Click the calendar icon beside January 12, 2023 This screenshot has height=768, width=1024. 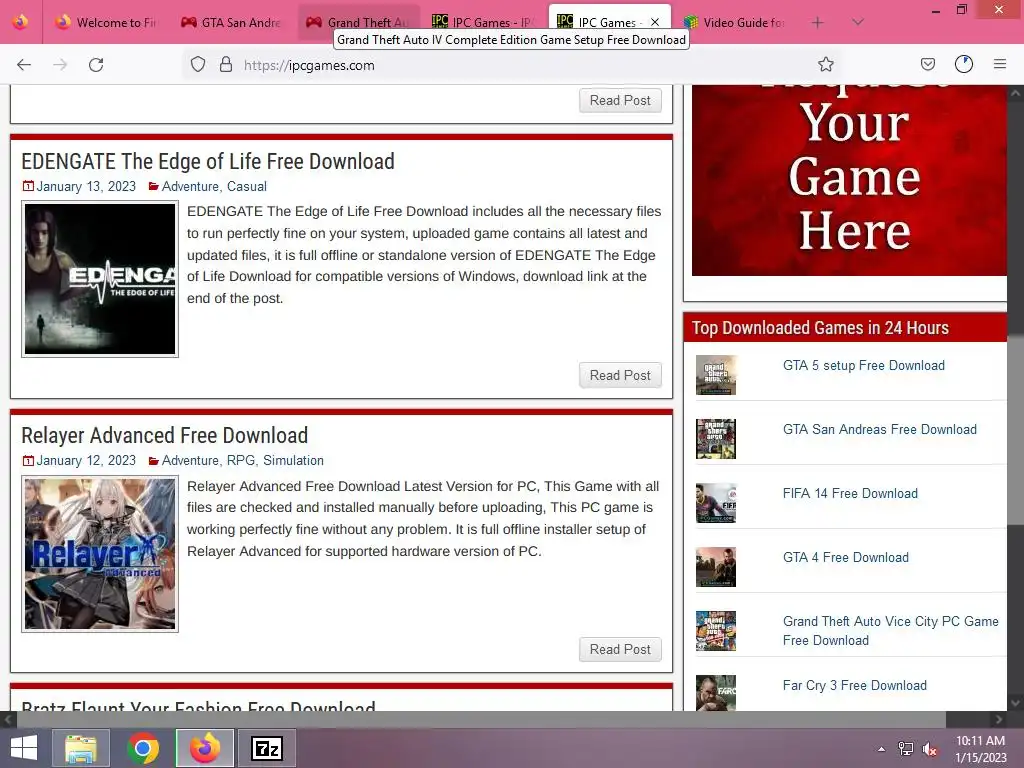[x=28, y=460]
